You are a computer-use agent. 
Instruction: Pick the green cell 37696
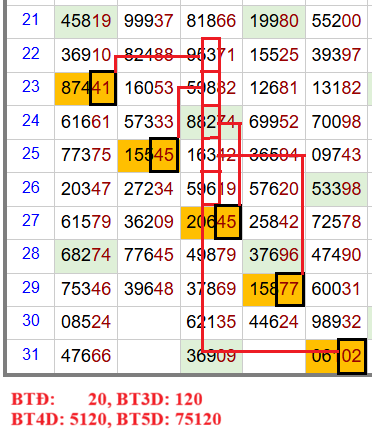pos(274,256)
